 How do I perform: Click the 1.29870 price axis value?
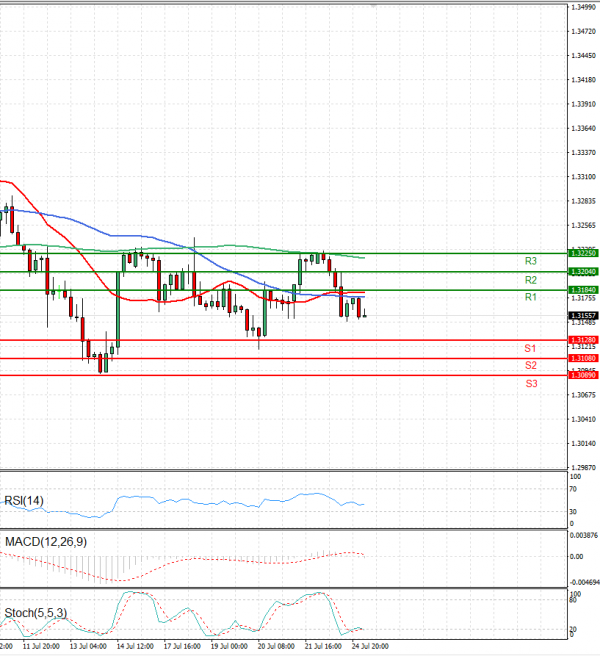click(x=583, y=467)
